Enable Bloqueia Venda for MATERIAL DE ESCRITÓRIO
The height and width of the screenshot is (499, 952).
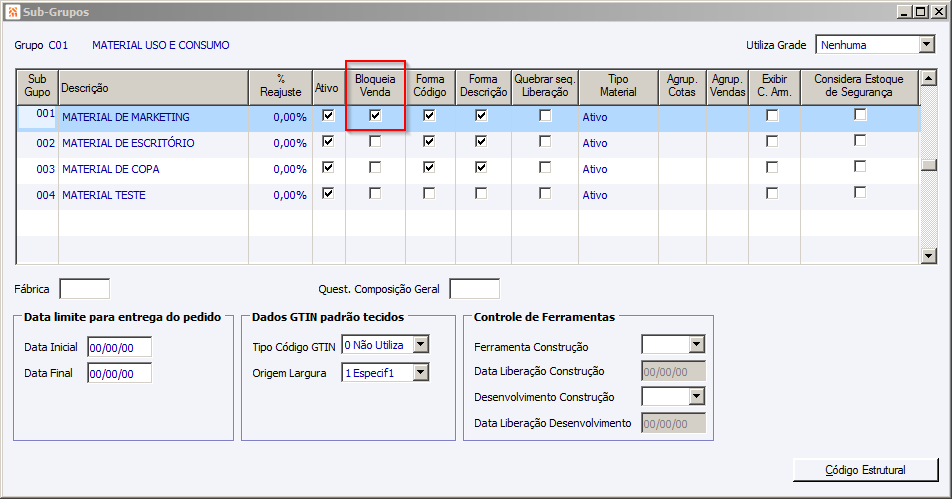pos(375,142)
